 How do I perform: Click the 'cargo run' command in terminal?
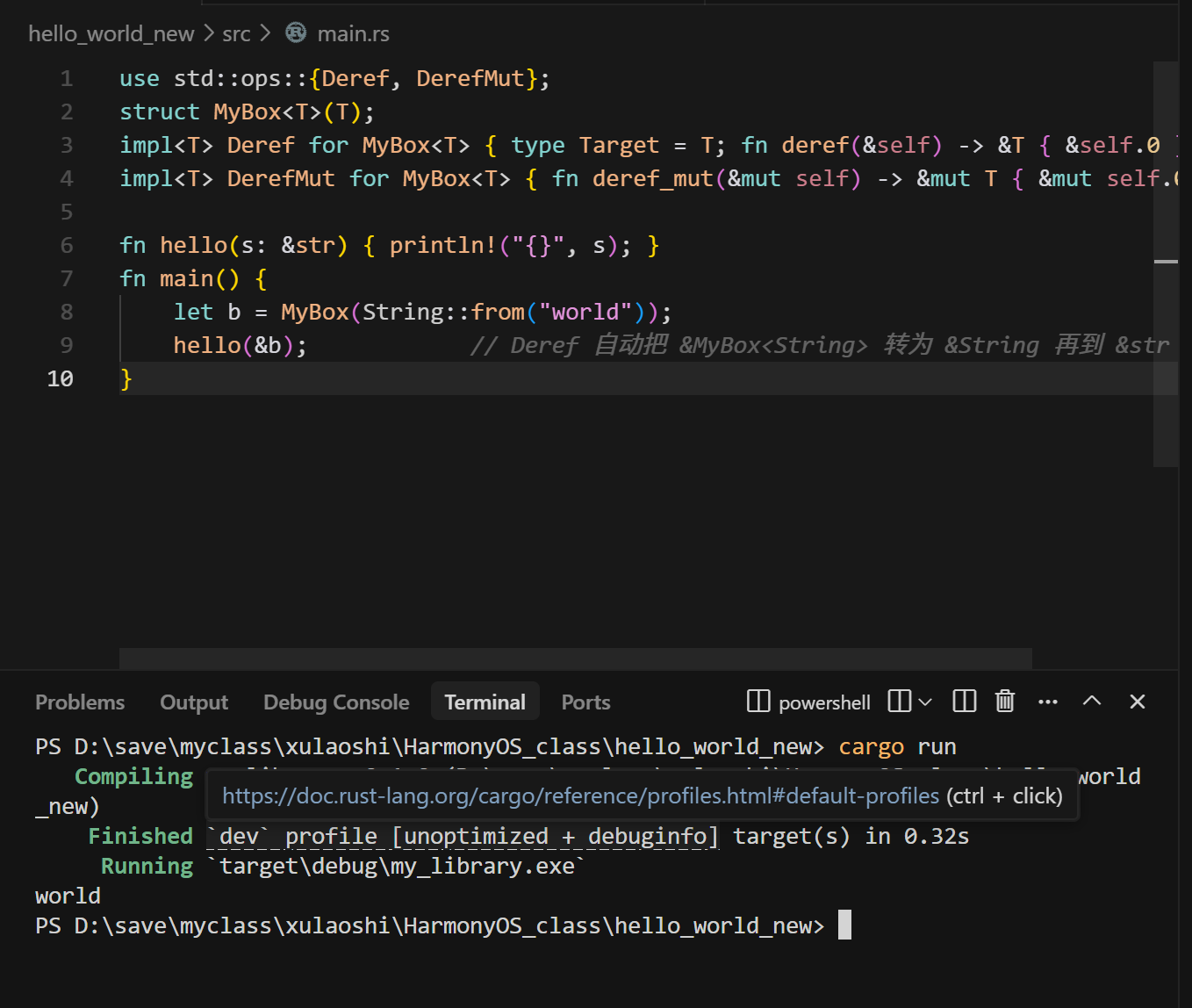coord(897,747)
